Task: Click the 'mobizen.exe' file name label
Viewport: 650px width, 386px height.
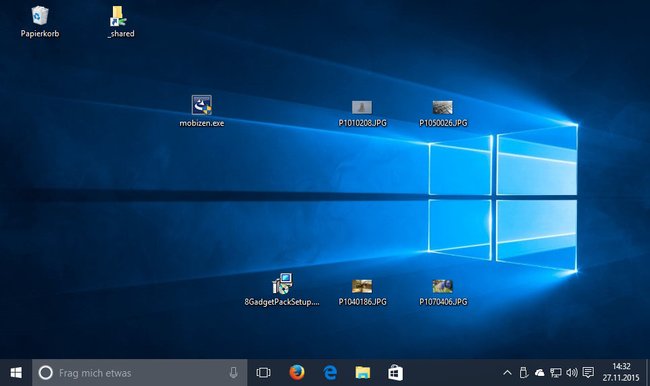Action: [202, 123]
